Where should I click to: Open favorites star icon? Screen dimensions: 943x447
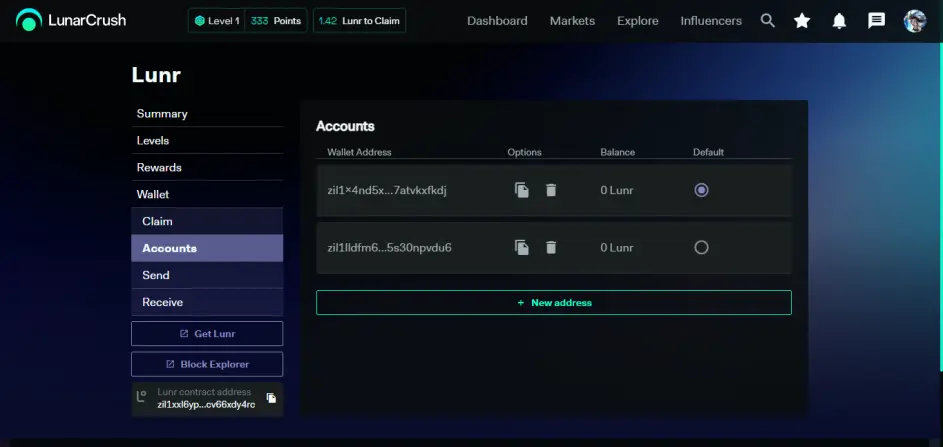coord(802,21)
